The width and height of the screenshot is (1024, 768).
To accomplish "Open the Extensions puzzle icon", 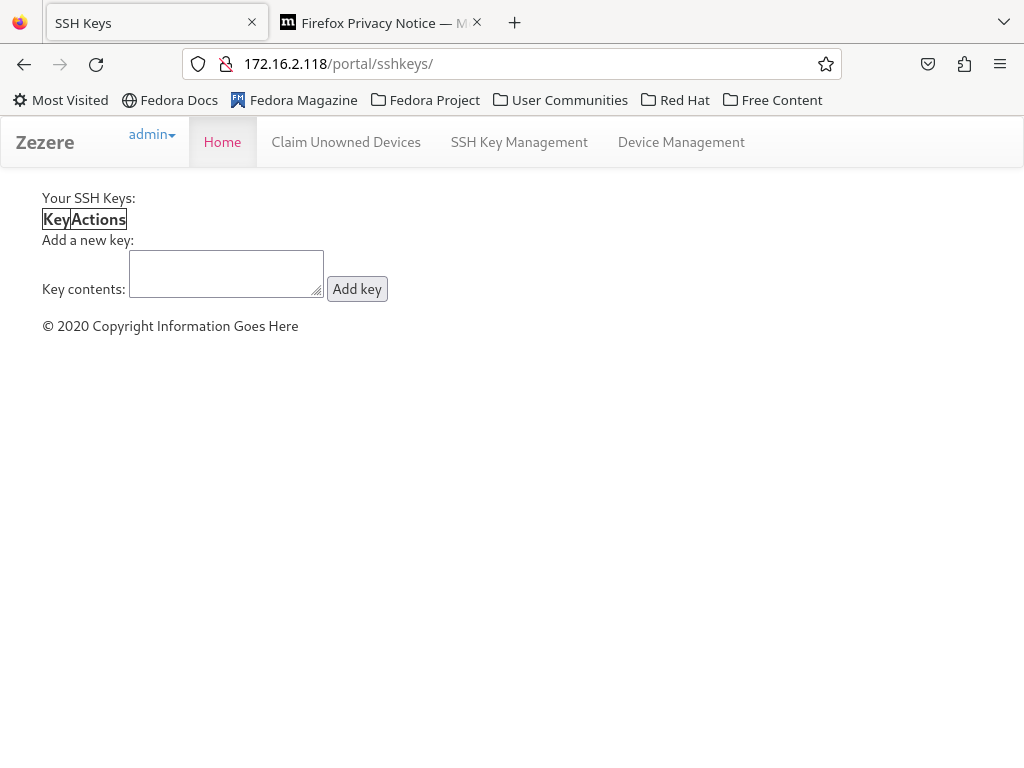I will click(x=965, y=64).
